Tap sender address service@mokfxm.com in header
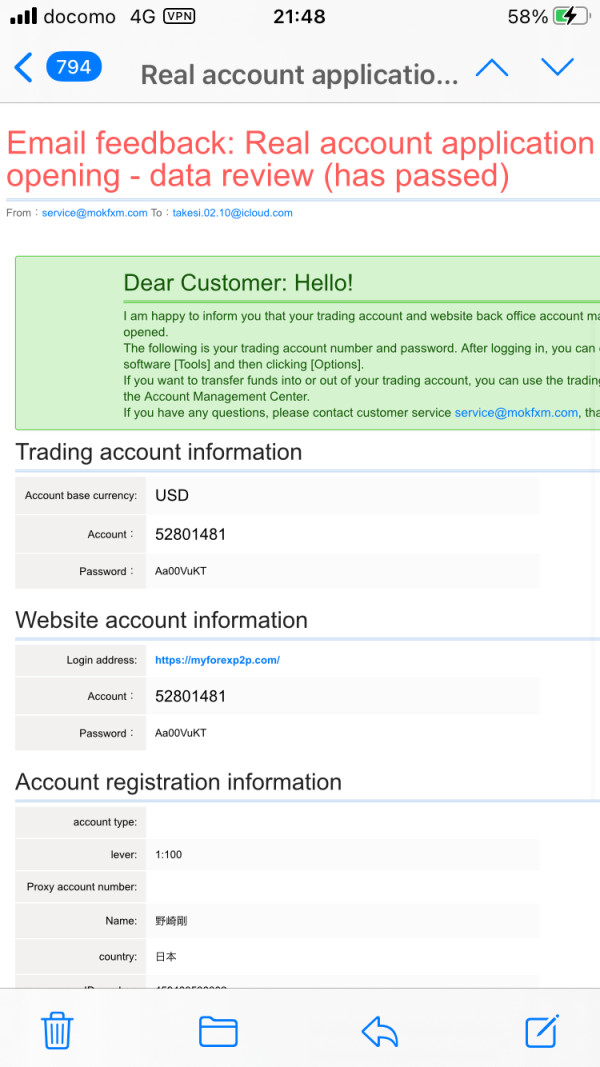The image size is (600, 1067). point(95,213)
